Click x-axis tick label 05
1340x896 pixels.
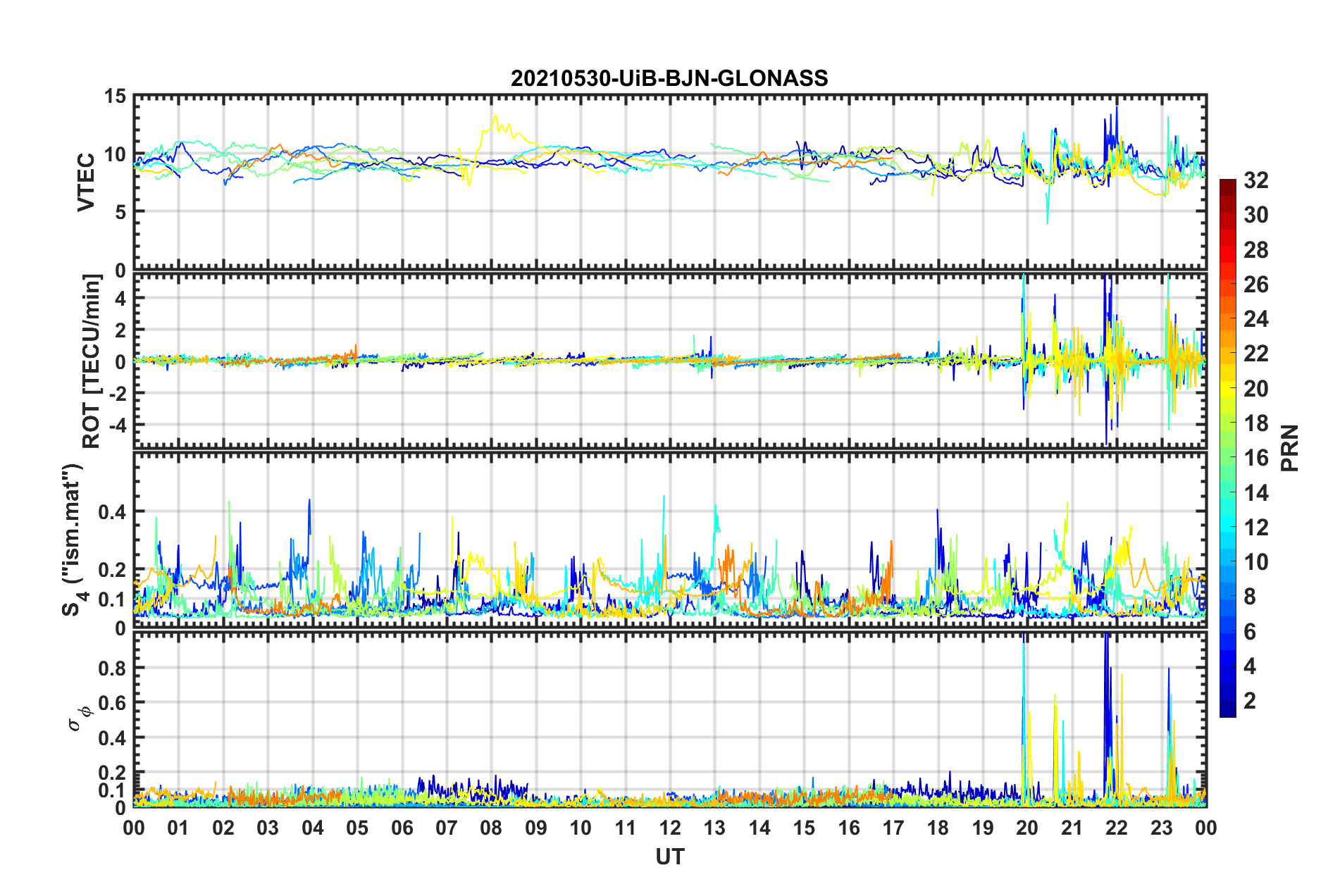pyautogui.click(x=357, y=828)
